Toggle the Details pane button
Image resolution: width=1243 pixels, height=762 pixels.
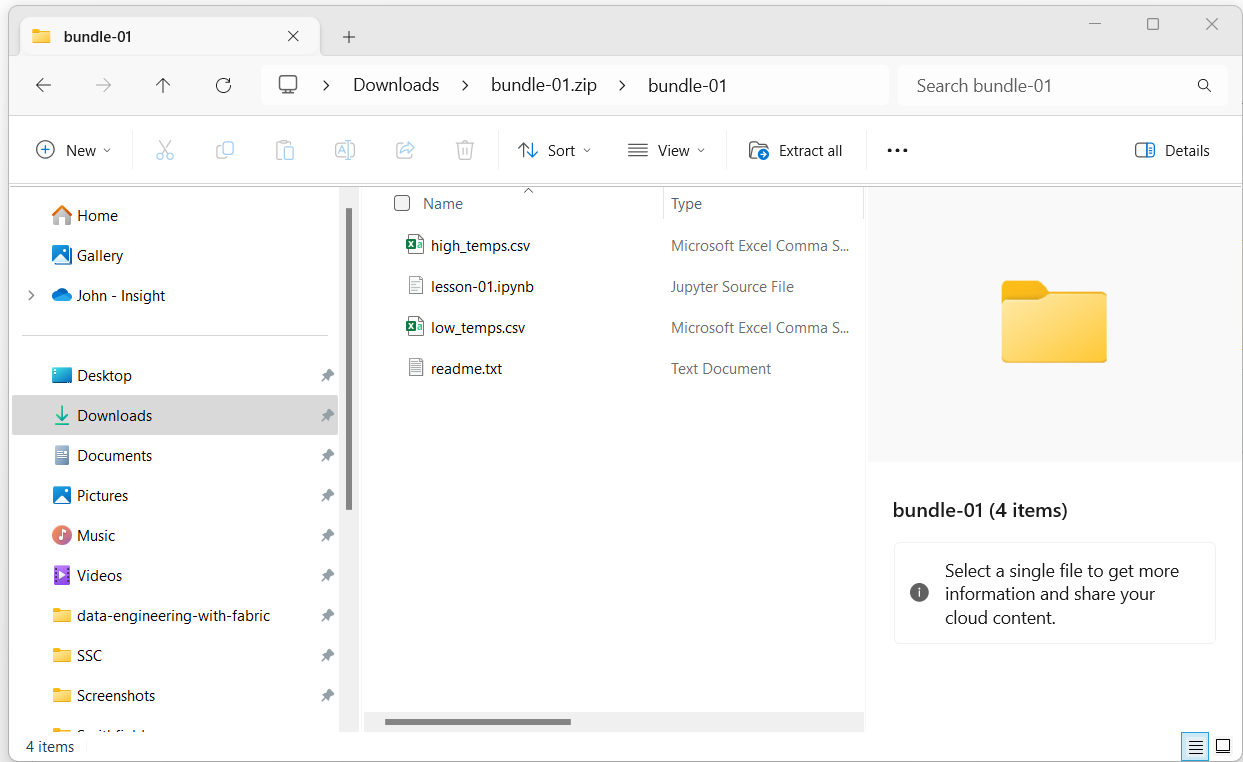point(1172,150)
